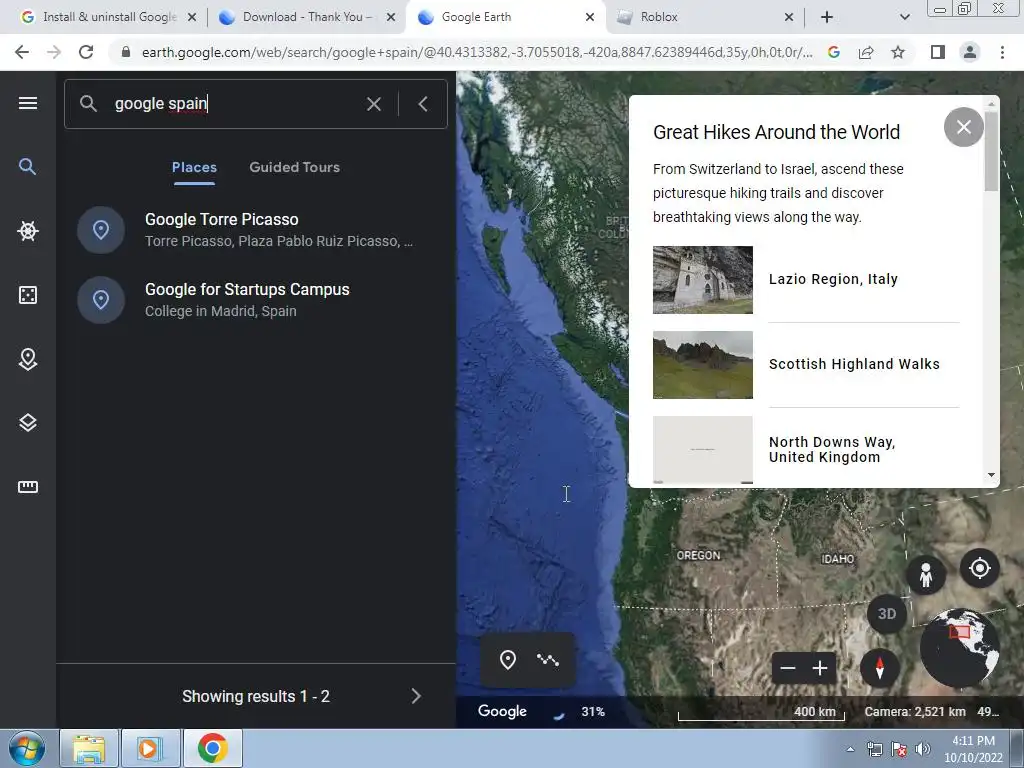Click the mini globe overview

(x=959, y=647)
